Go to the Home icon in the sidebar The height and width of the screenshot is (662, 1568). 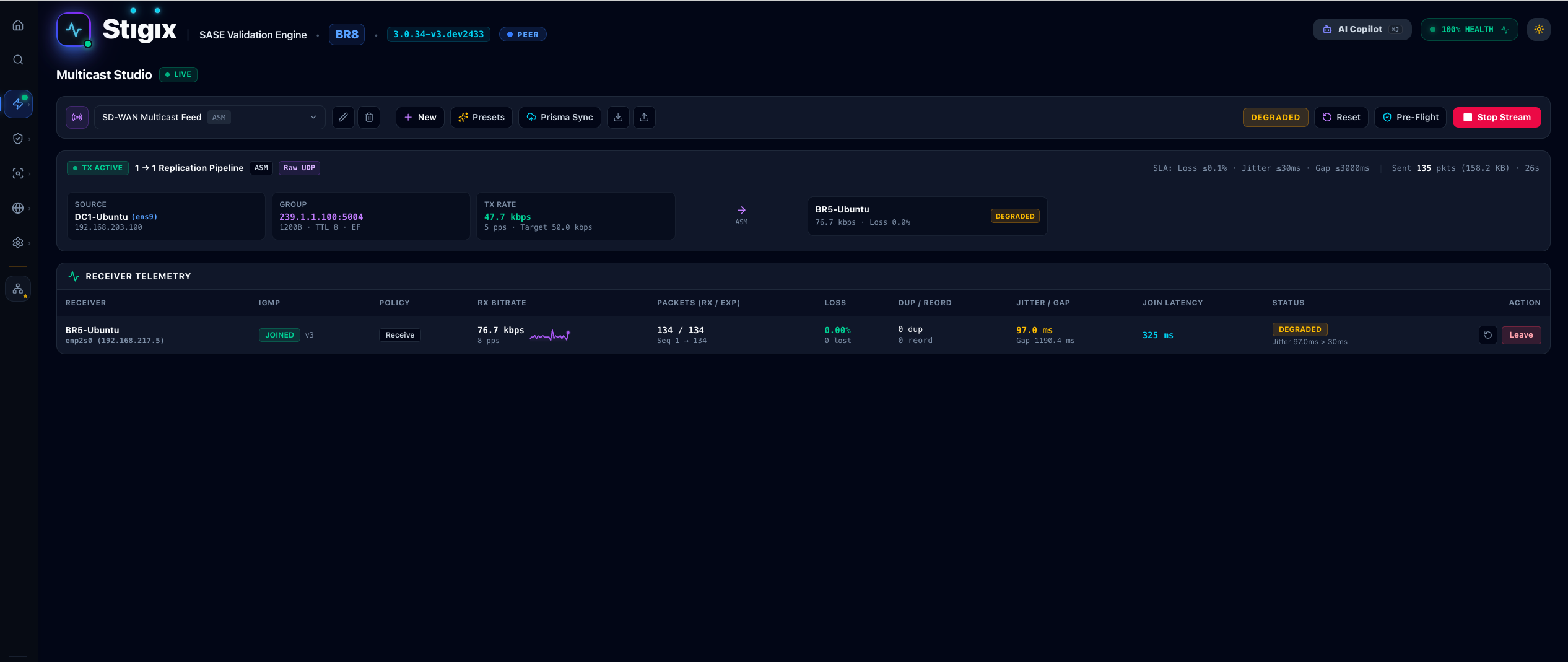pos(18,25)
